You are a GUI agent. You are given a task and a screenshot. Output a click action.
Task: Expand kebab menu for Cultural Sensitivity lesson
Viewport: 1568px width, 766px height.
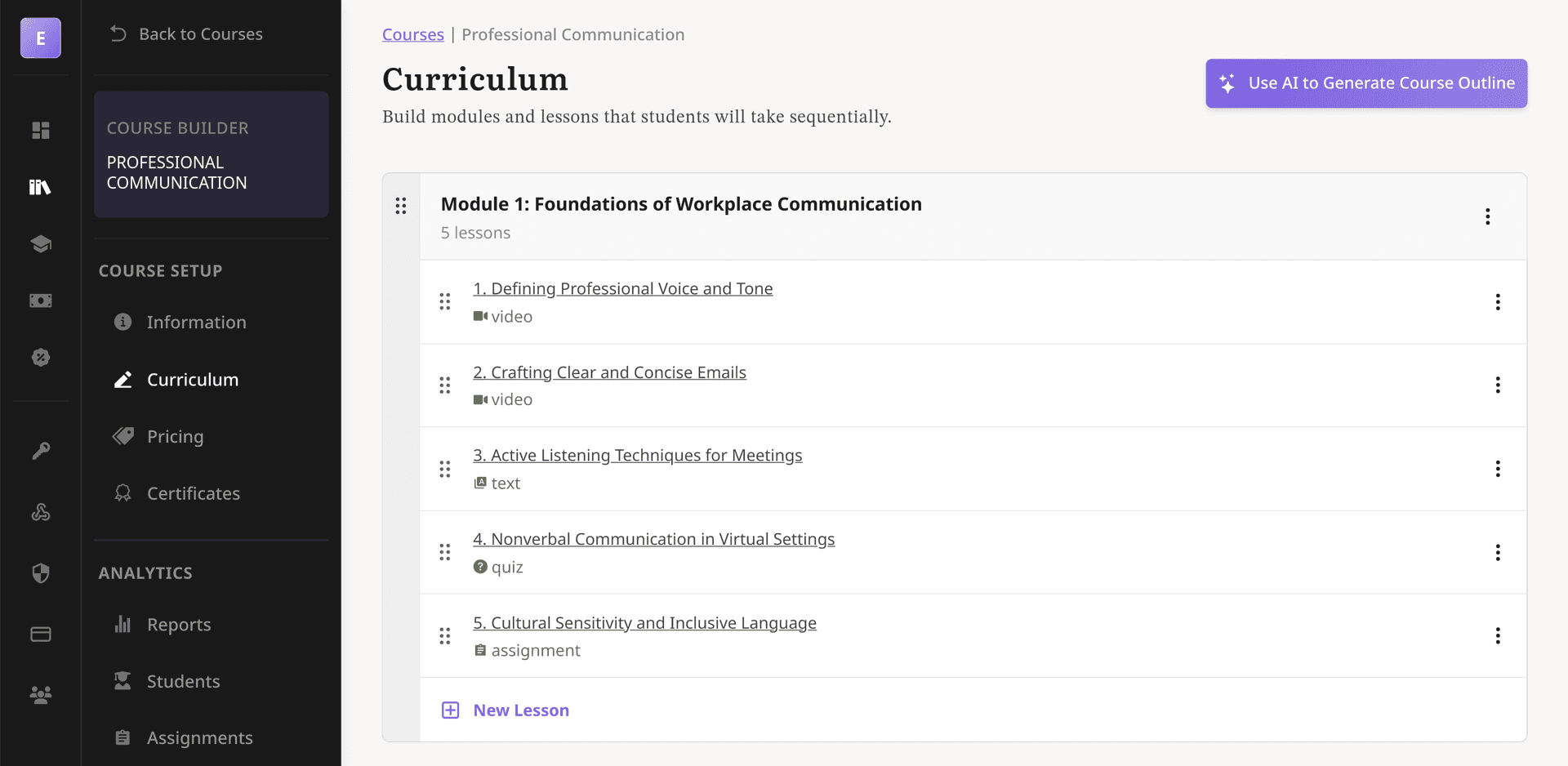[1497, 636]
